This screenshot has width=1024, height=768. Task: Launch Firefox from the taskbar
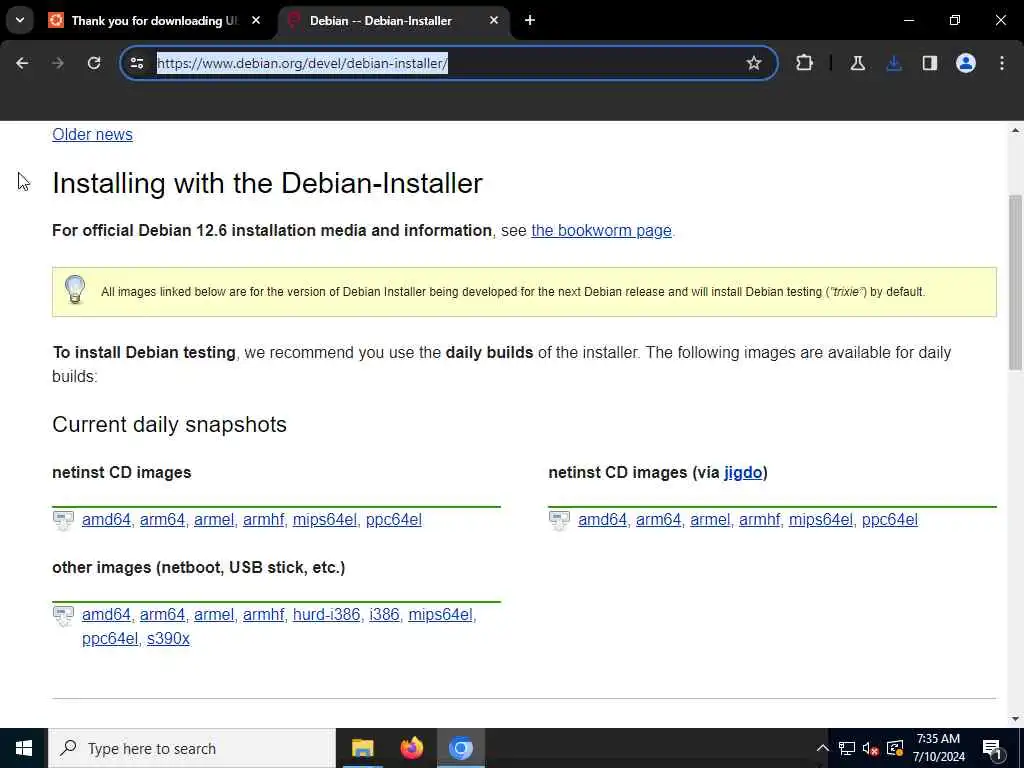point(411,748)
